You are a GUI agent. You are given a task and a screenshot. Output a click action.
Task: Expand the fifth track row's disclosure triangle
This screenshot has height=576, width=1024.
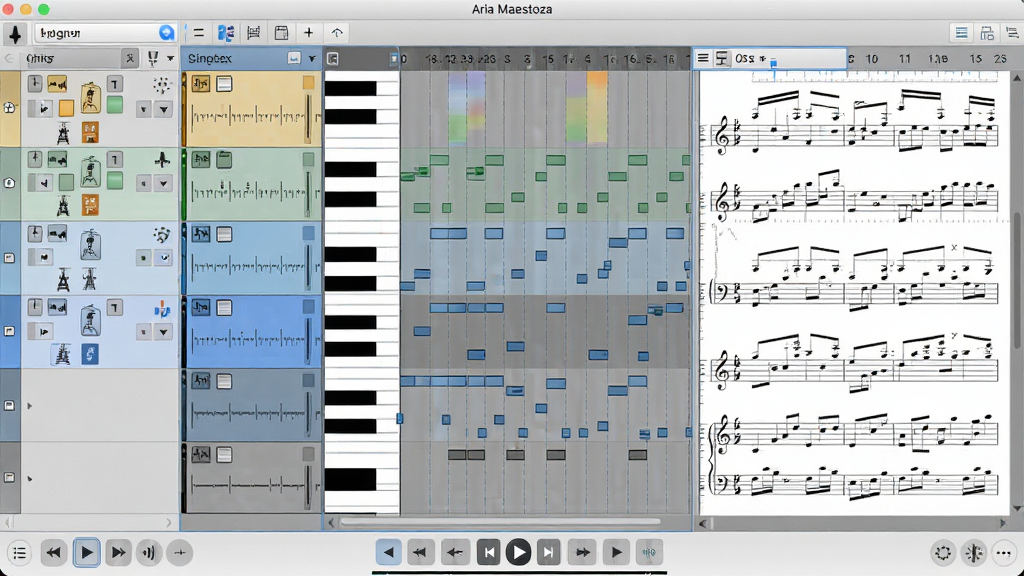pyautogui.click(x=29, y=406)
